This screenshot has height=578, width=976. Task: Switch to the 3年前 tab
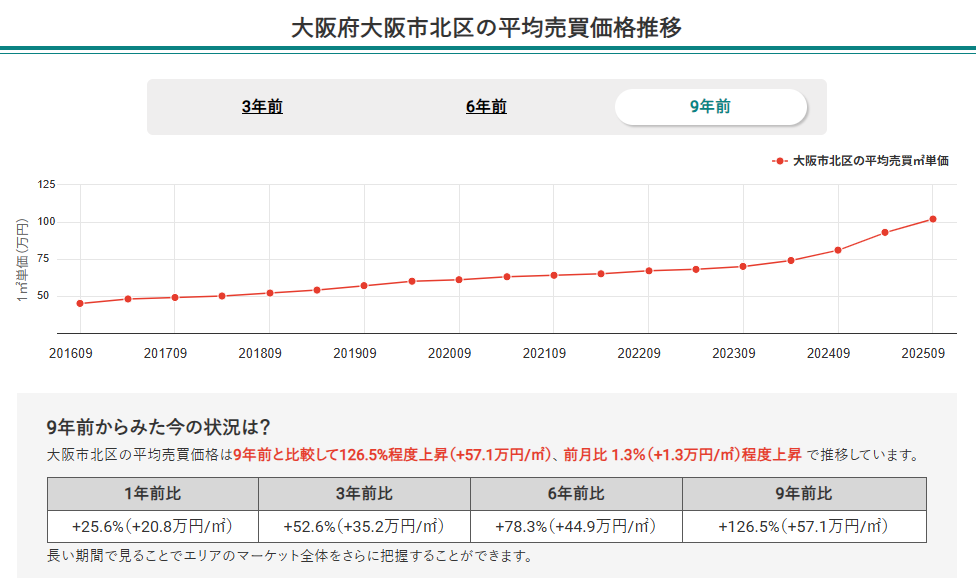pos(262,107)
